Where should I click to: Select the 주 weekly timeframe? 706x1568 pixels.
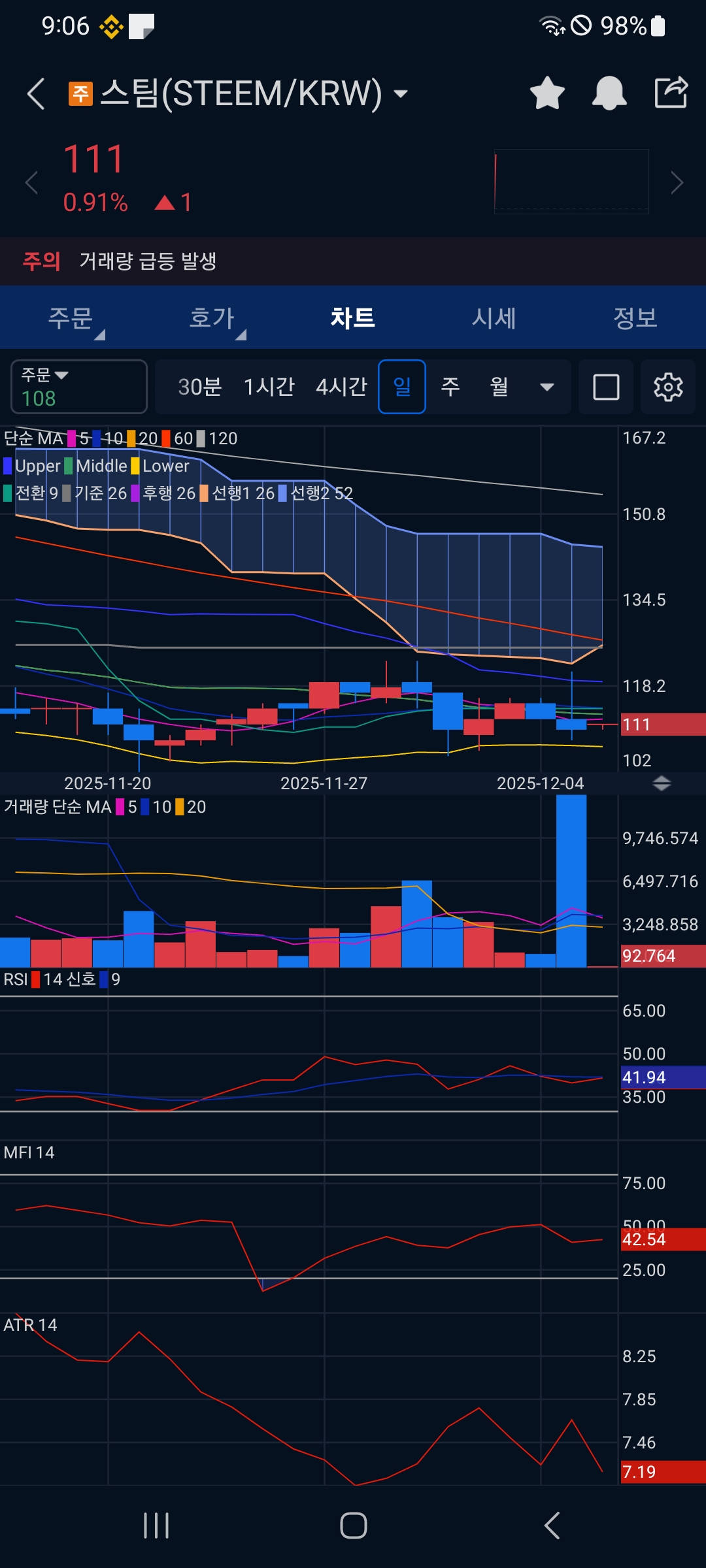click(x=450, y=387)
